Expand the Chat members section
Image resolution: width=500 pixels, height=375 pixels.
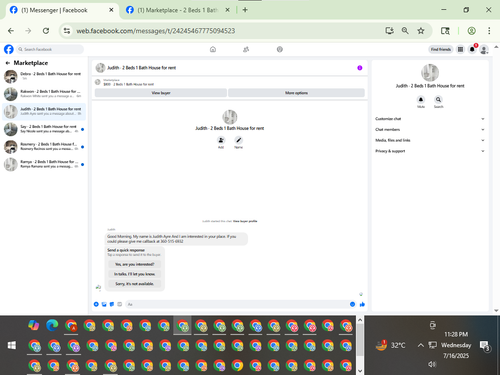coord(430,129)
